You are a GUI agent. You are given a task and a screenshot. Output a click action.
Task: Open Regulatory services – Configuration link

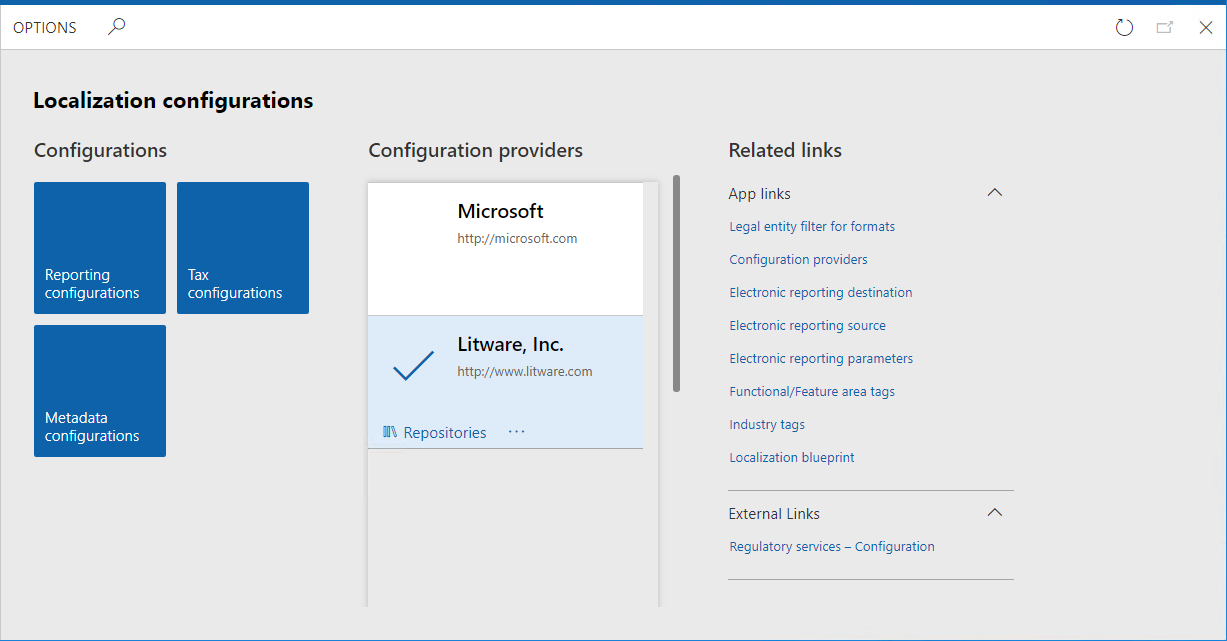[x=832, y=547]
